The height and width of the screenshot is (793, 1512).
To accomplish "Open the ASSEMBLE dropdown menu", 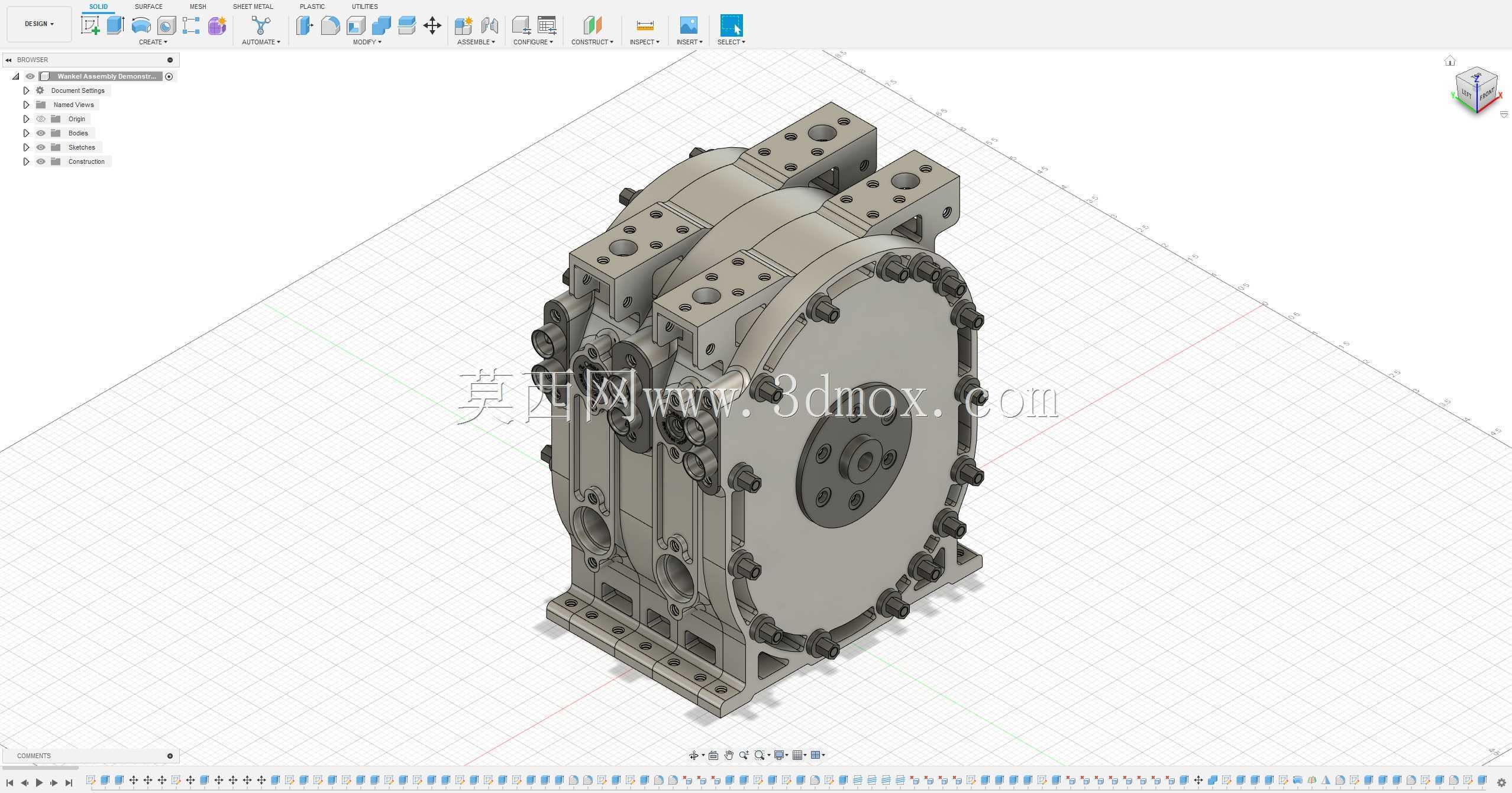I will coord(476,42).
